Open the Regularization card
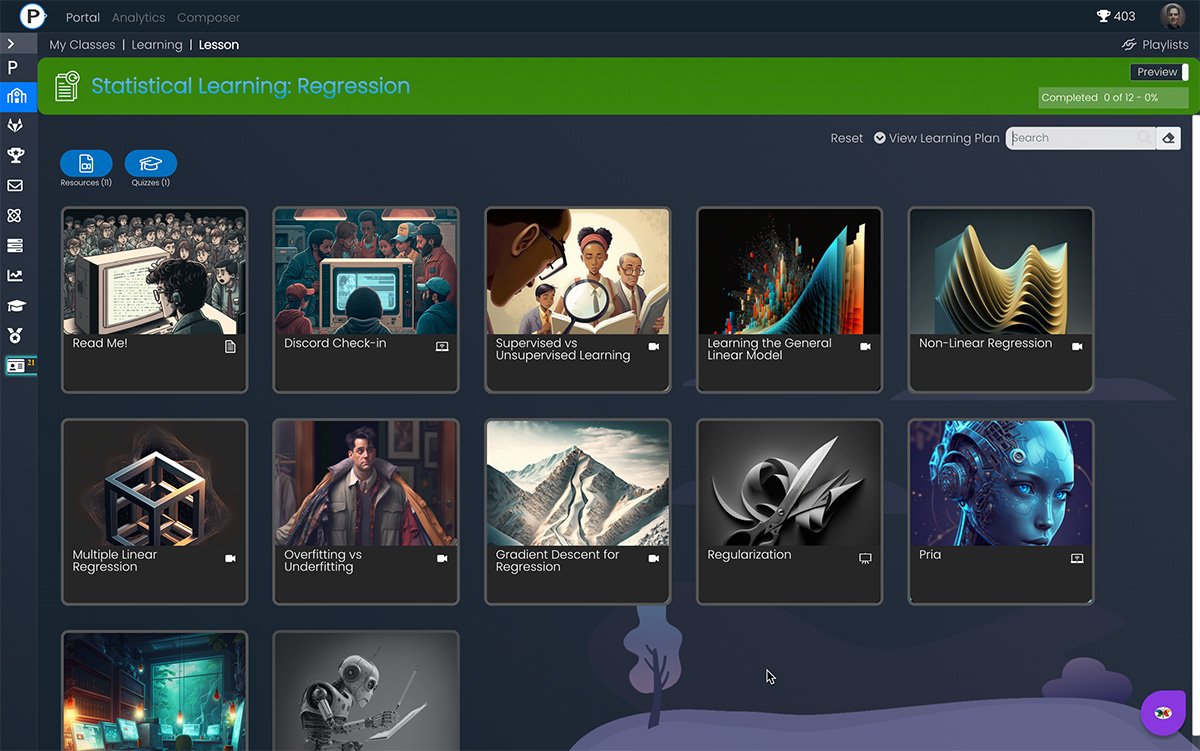 790,511
